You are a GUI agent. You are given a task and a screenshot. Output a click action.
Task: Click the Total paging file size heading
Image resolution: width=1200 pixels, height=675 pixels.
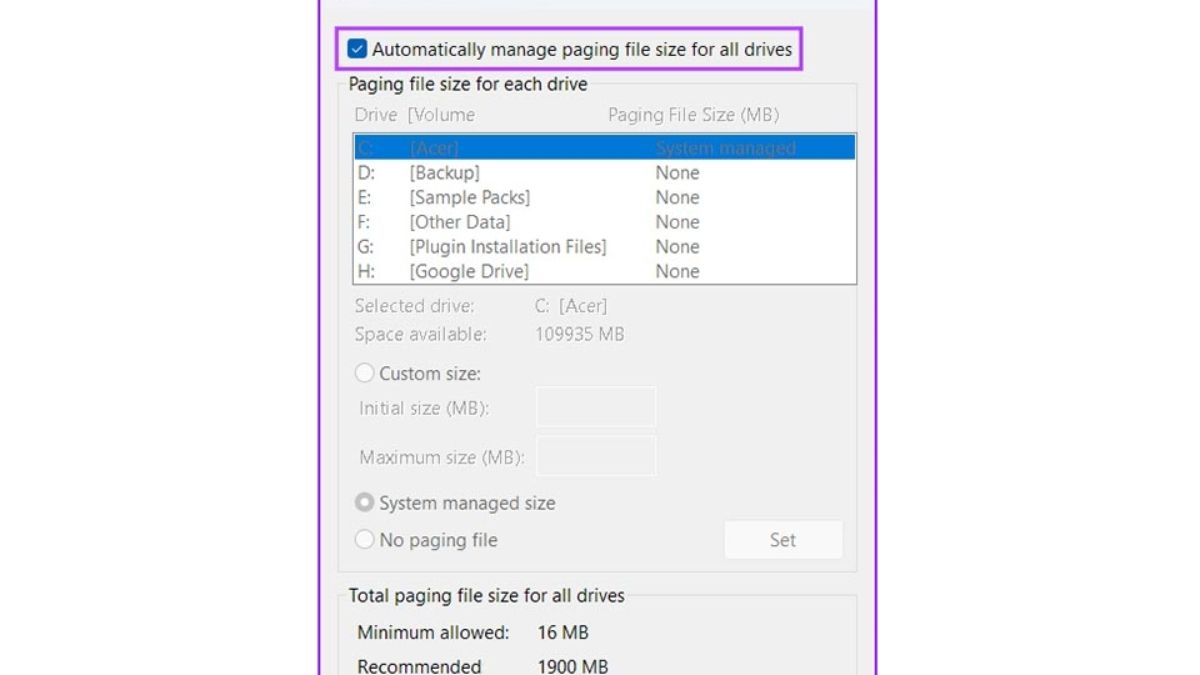tap(486, 596)
